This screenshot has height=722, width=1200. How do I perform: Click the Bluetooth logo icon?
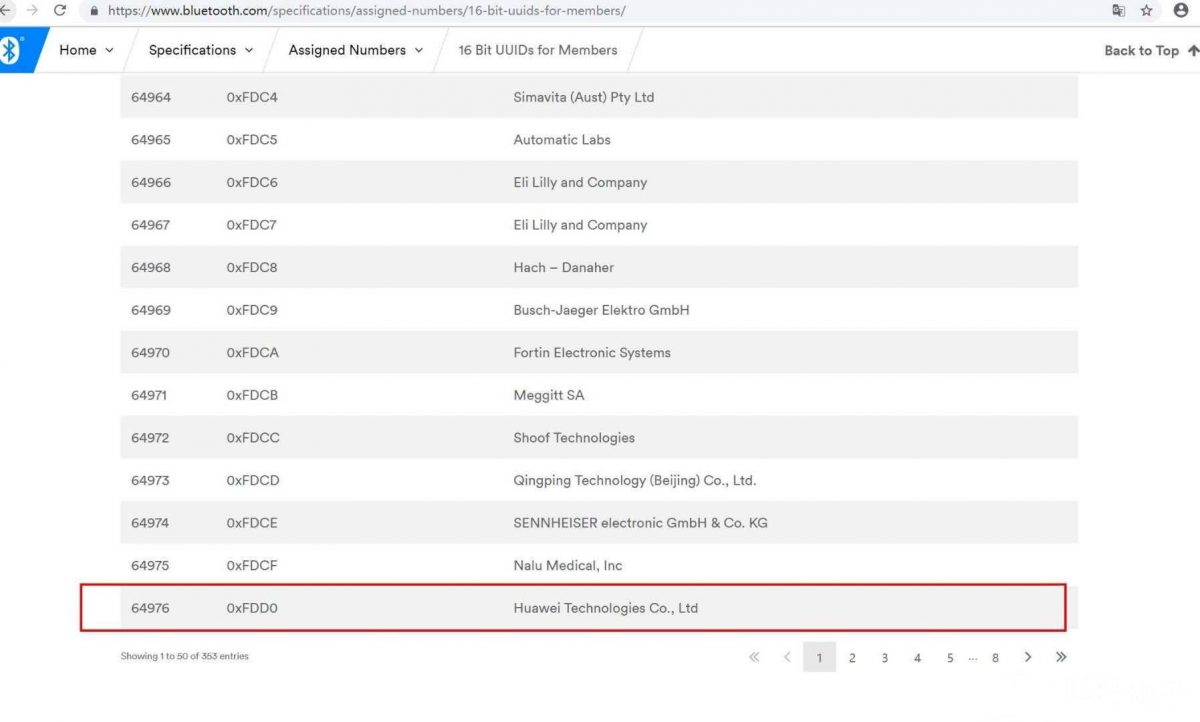click(11, 50)
